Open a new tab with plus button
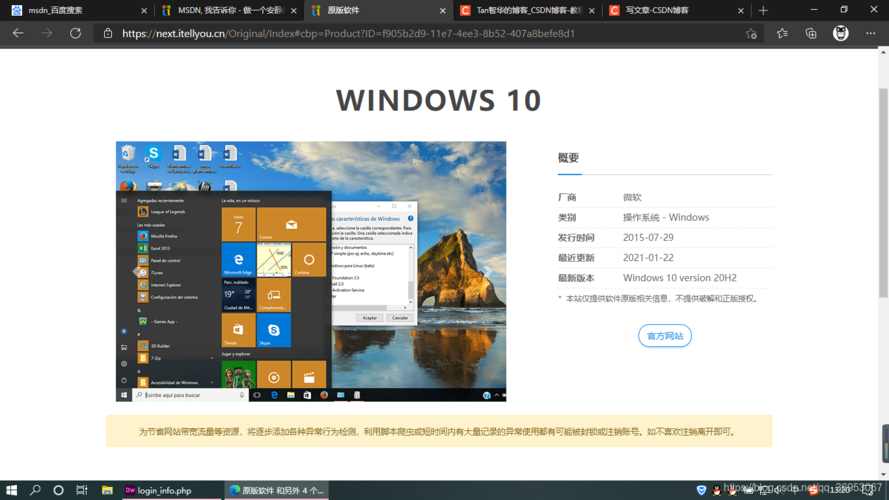 tap(763, 10)
